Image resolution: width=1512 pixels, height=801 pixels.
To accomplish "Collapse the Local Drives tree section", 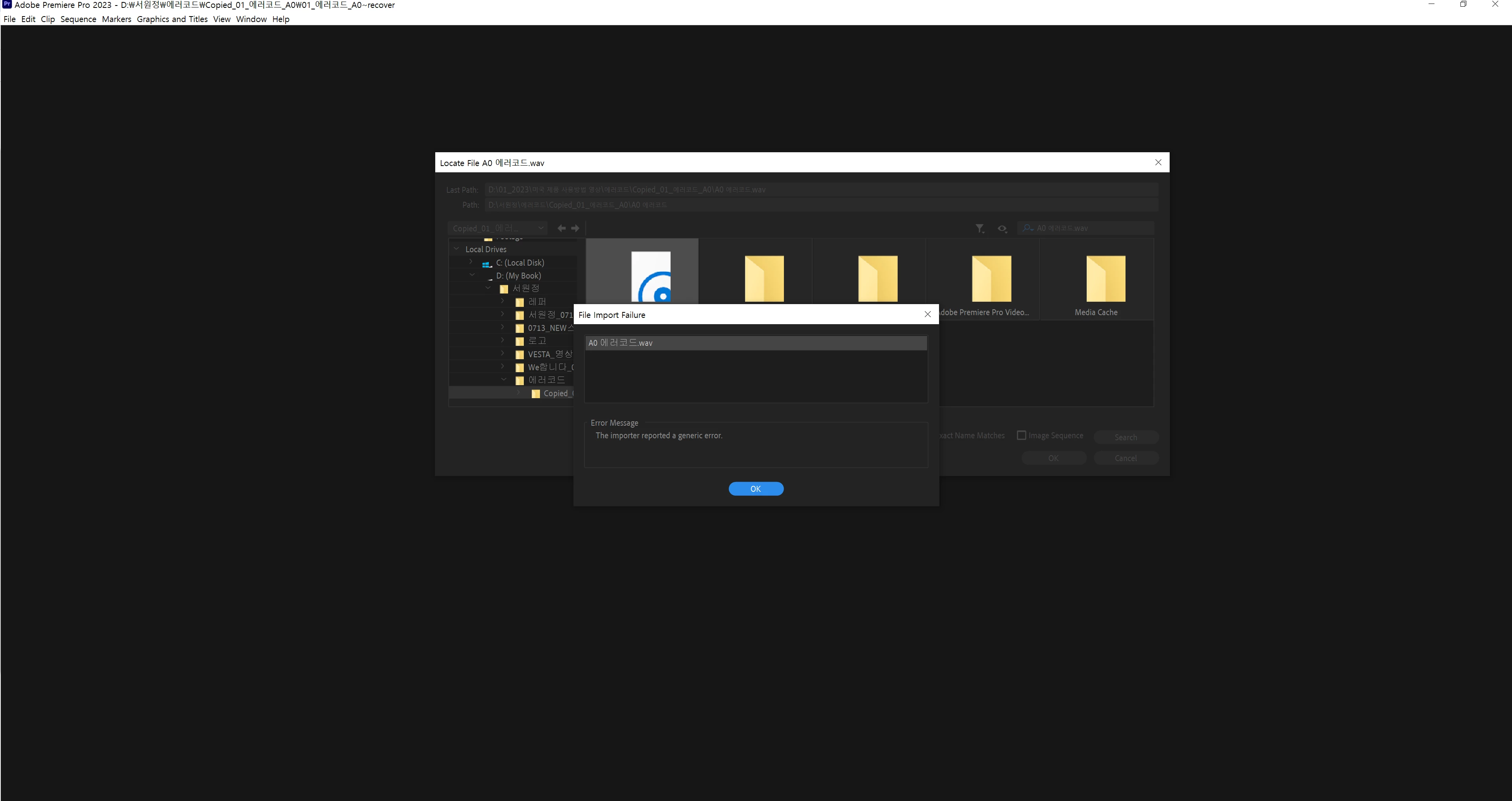I will tap(456, 249).
